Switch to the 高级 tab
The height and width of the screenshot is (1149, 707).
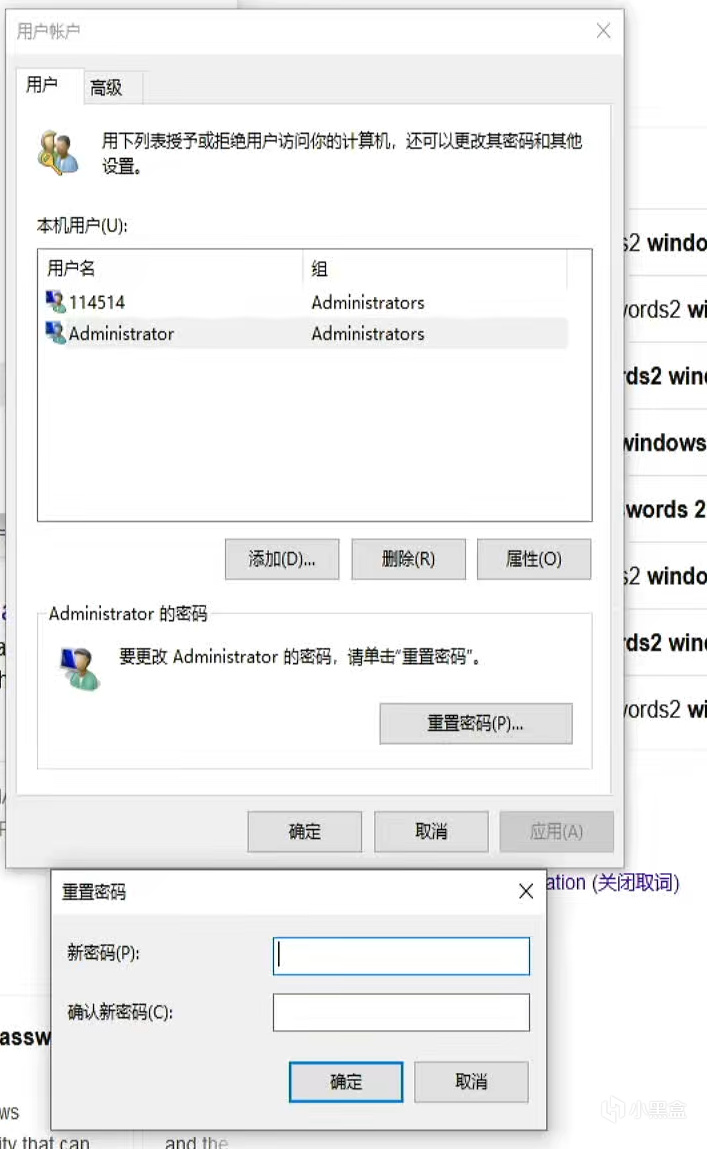click(x=106, y=88)
